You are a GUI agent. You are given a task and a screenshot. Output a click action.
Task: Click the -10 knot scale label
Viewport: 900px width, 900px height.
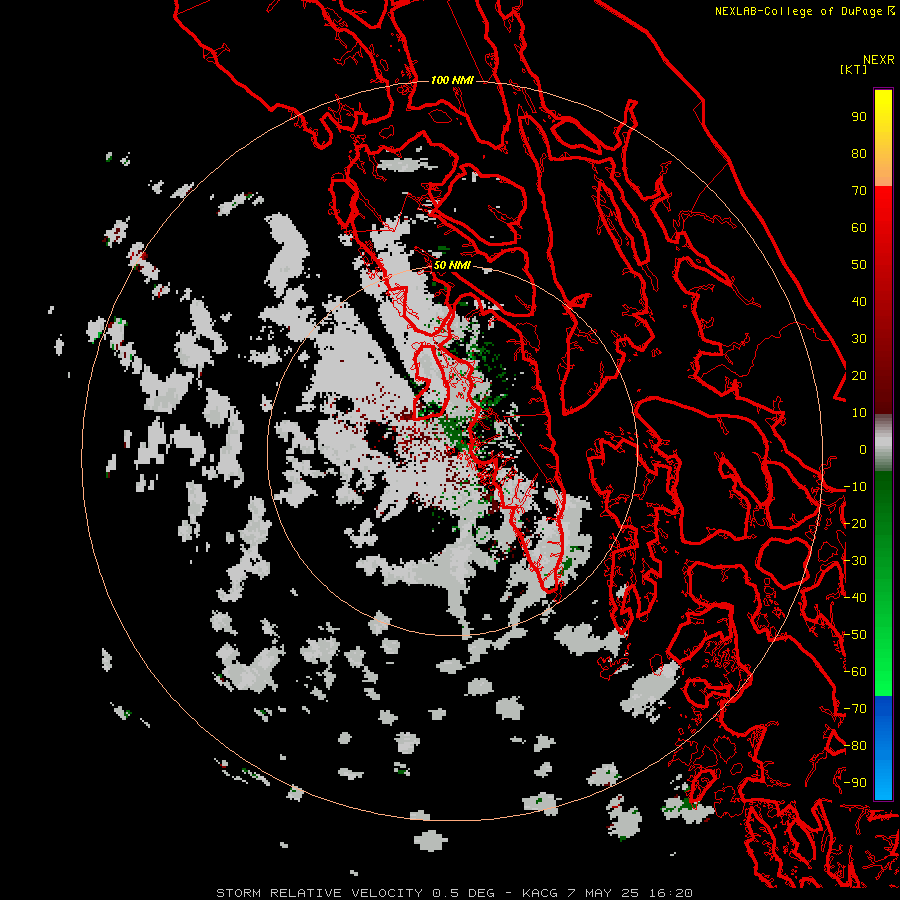tap(855, 487)
